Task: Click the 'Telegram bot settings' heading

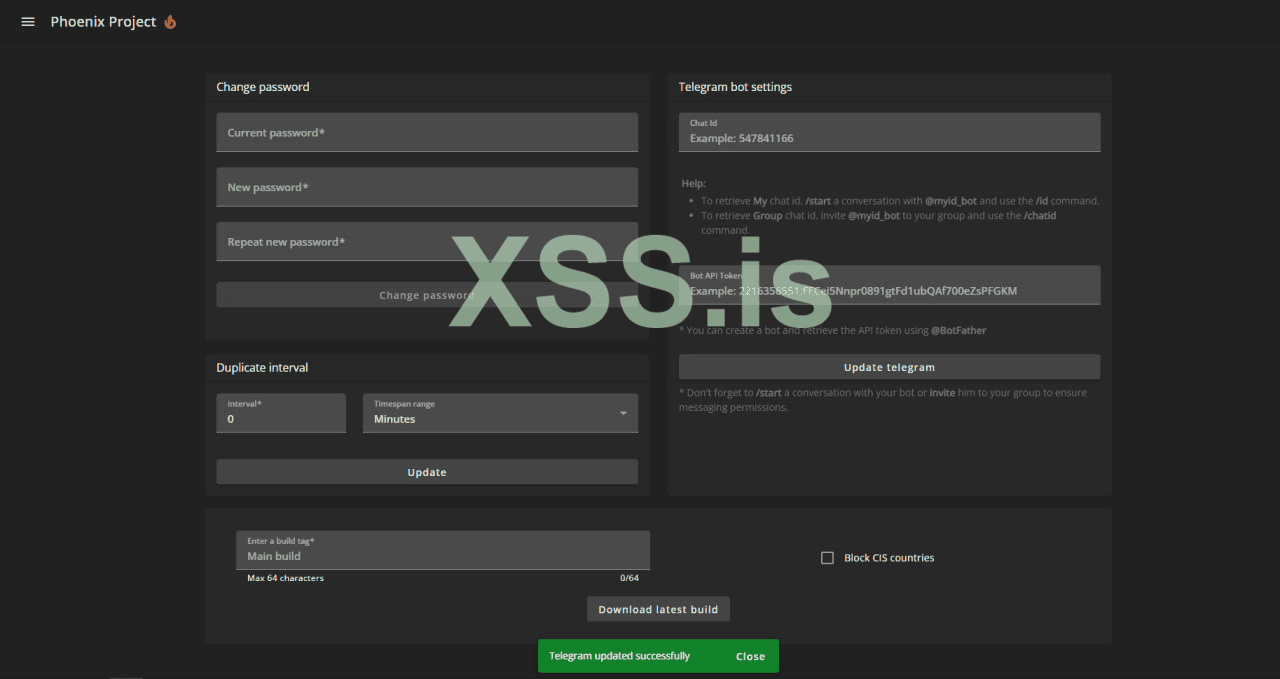Action: 735,87
